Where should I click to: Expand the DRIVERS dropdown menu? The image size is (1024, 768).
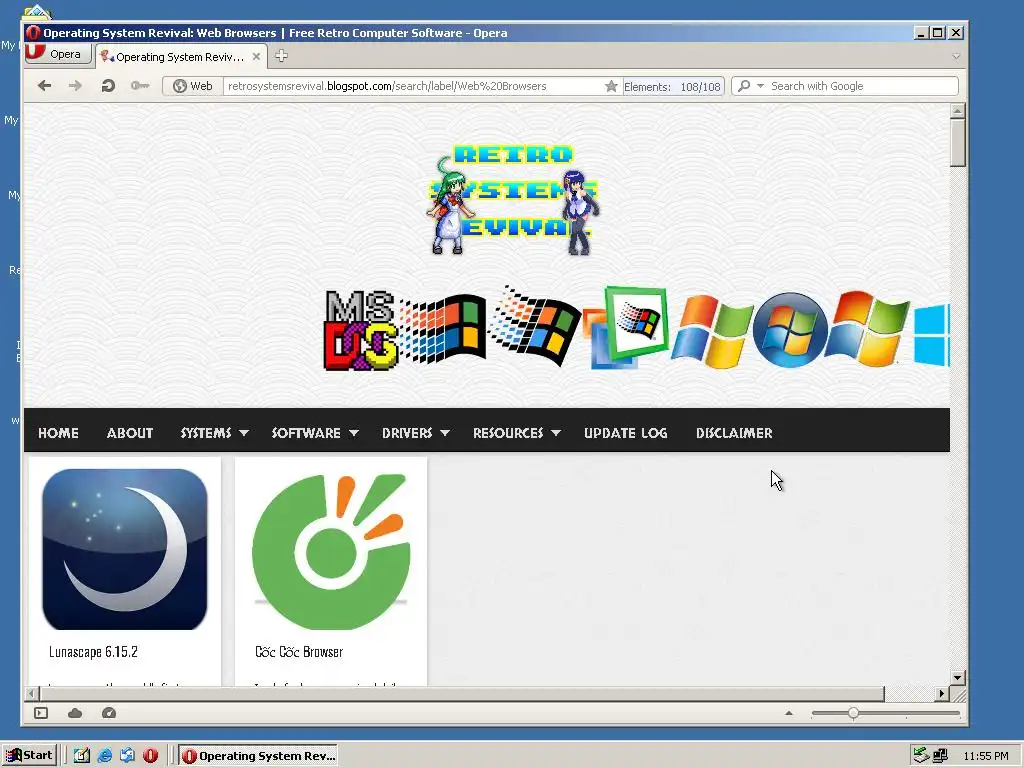coord(415,433)
